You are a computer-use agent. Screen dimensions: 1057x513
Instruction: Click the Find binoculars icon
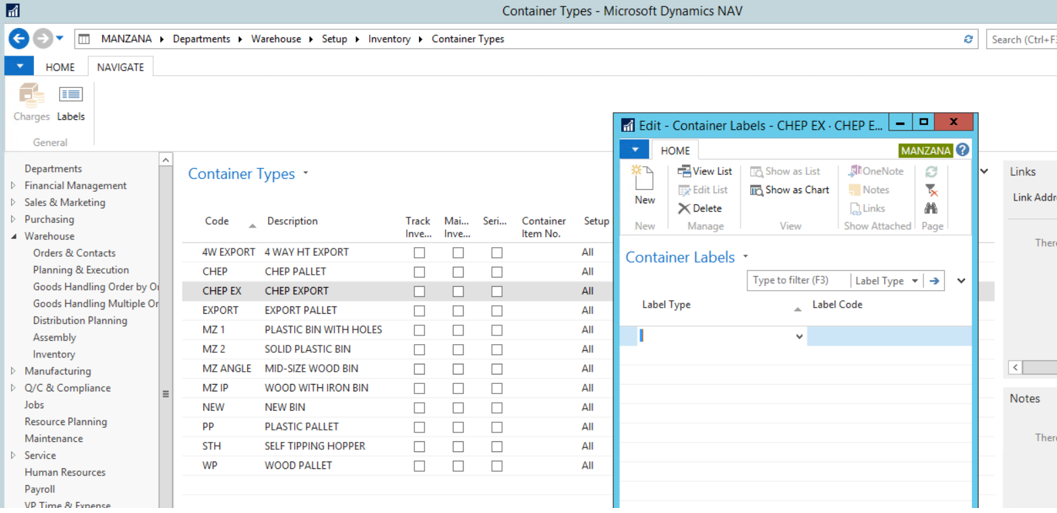point(931,208)
